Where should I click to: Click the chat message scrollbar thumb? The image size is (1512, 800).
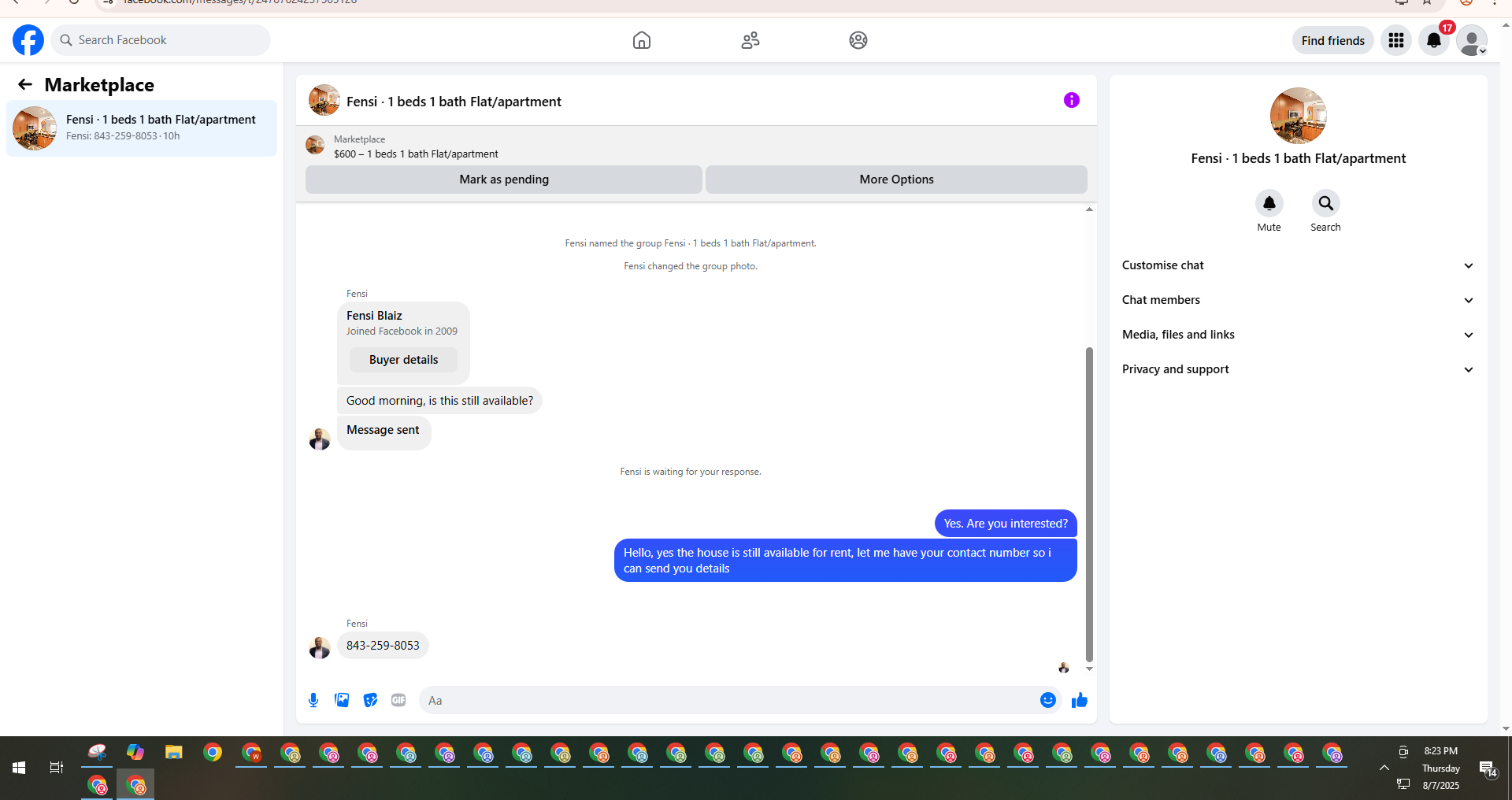click(x=1089, y=504)
